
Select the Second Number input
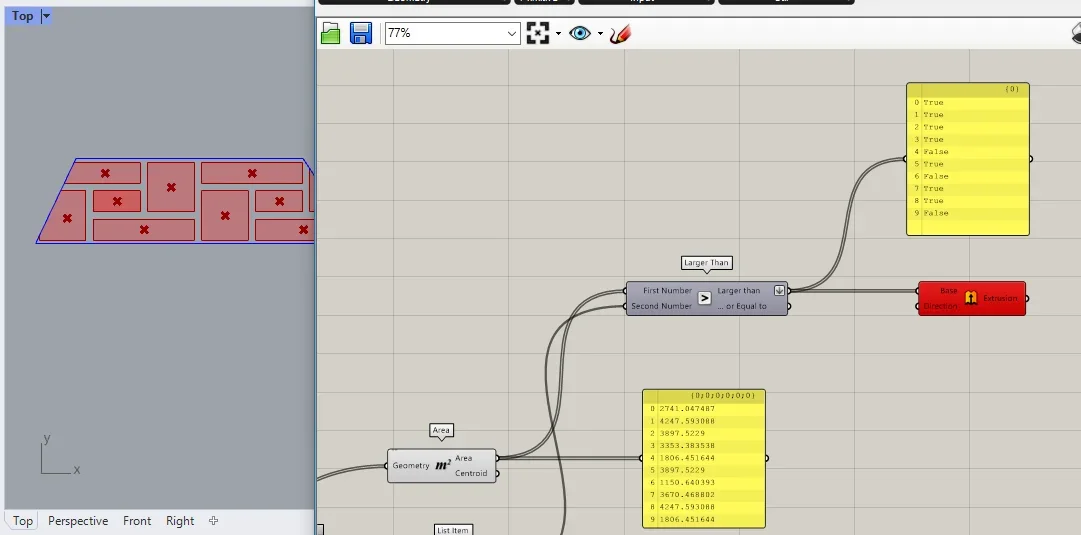click(661, 306)
